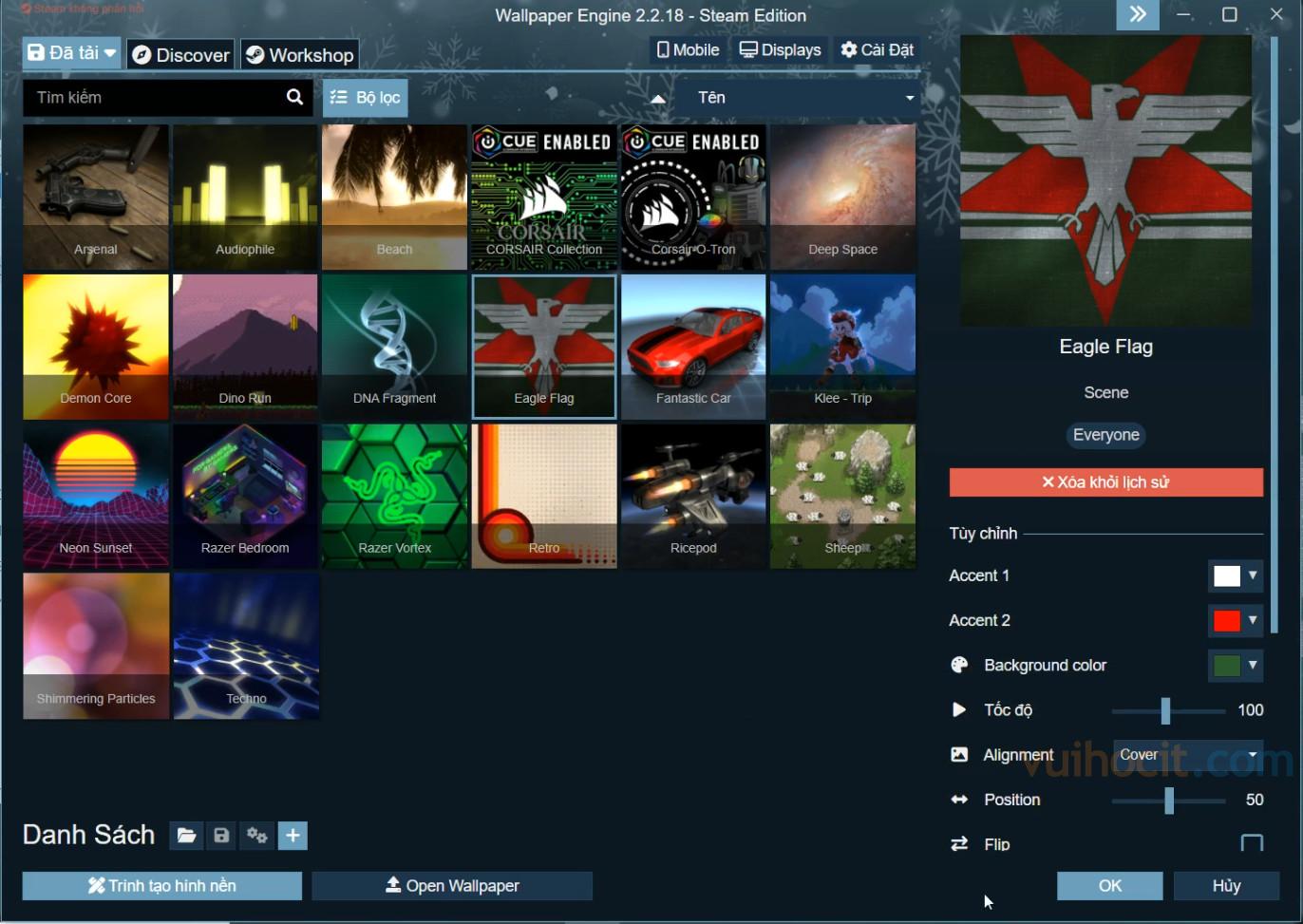Click Open Wallpaper button
The width and height of the screenshot is (1303, 924).
coord(452,886)
